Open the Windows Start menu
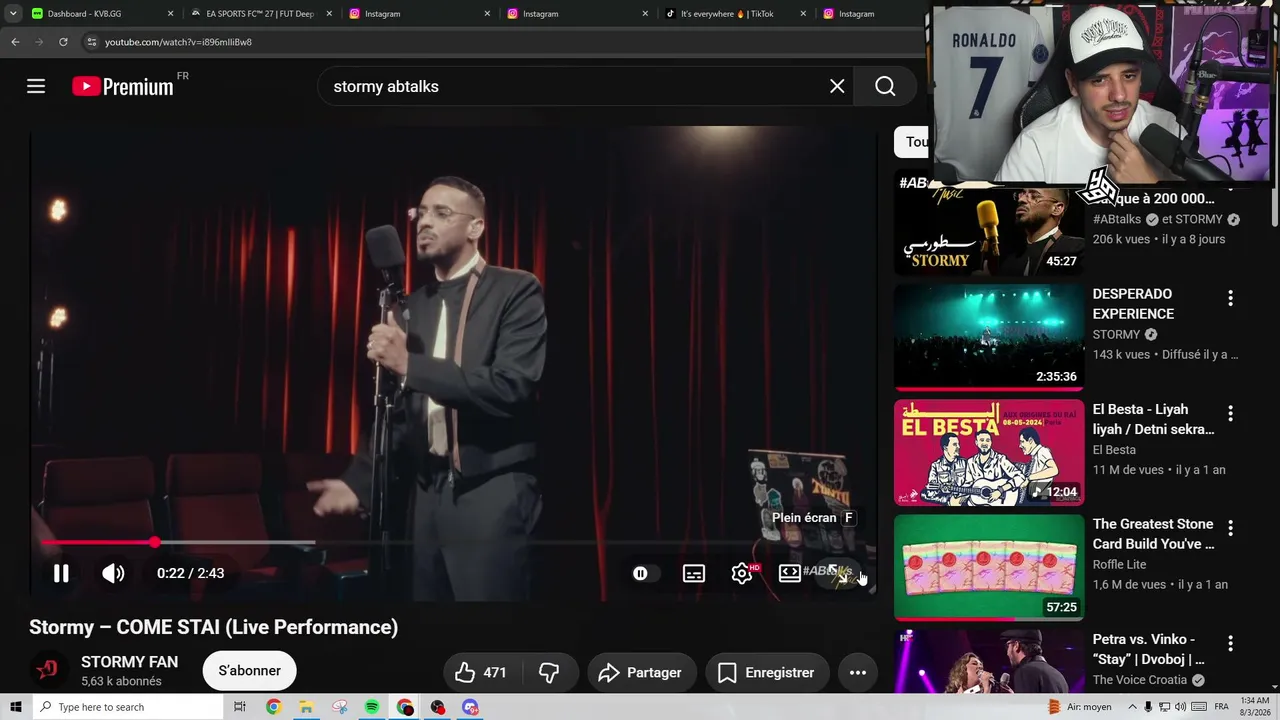 [x=15, y=707]
